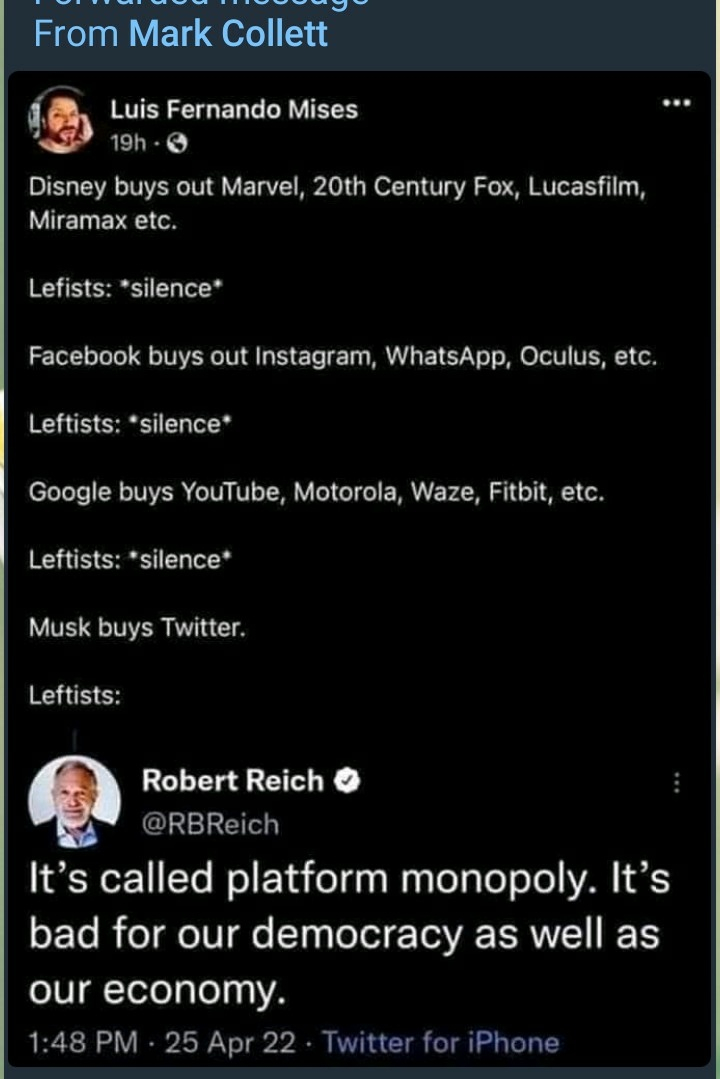The width and height of the screenshot is (720, 1079).
Task: Click the "It's called platform monopoly" tweet text
Action: [348, 879]
